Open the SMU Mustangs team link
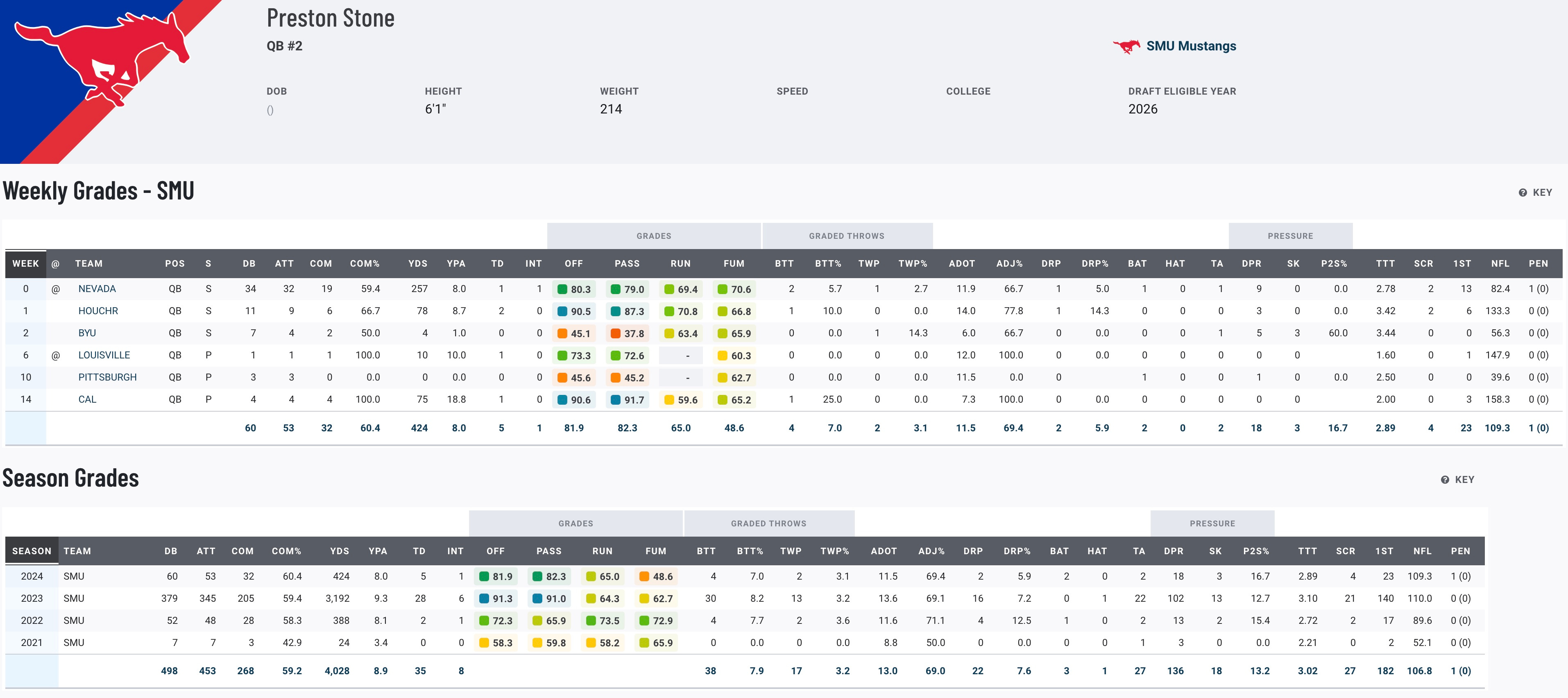This screenshot has height=698, width=1568. (1191, 46)
